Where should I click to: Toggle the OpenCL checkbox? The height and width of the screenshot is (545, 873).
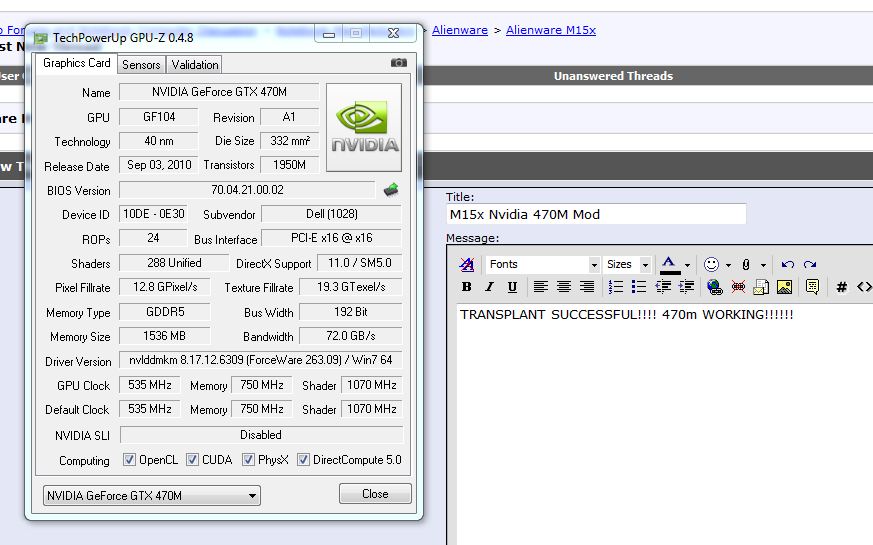tap(129, 459)
